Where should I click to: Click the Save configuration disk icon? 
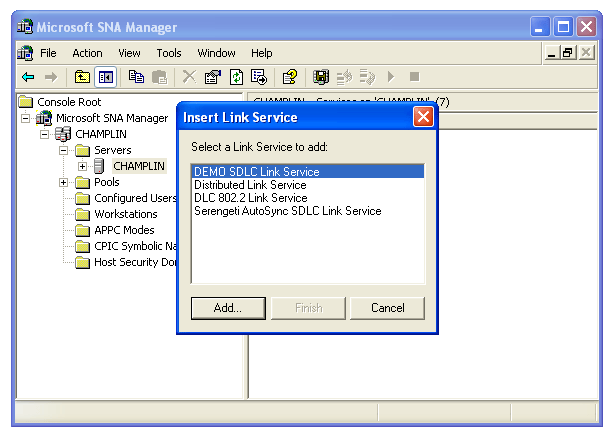tap(321, 77)
